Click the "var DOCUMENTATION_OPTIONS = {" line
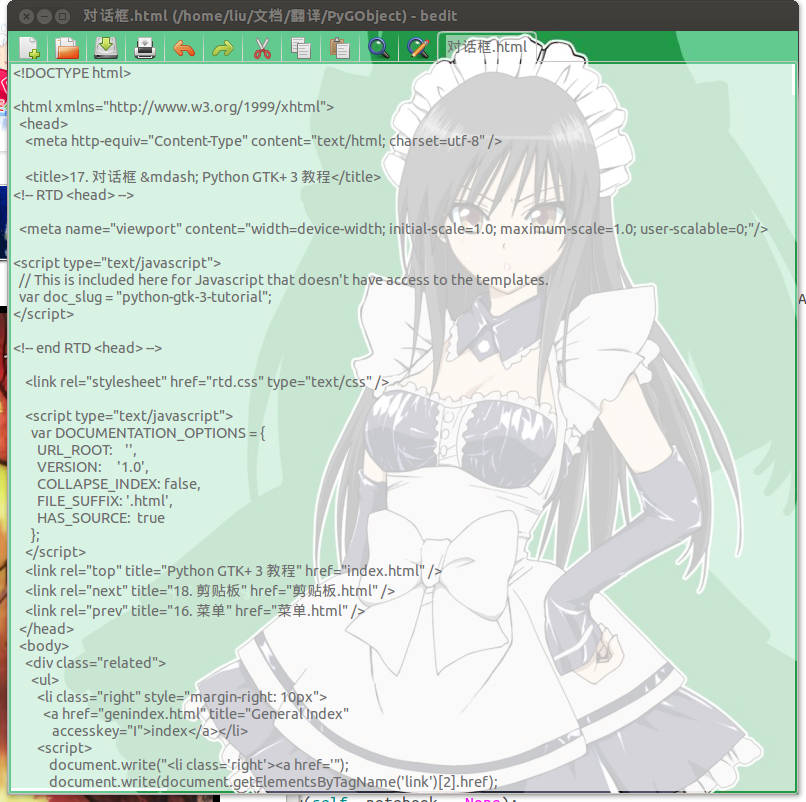Screen dimensions: 806x802 (x=148, y=433)
